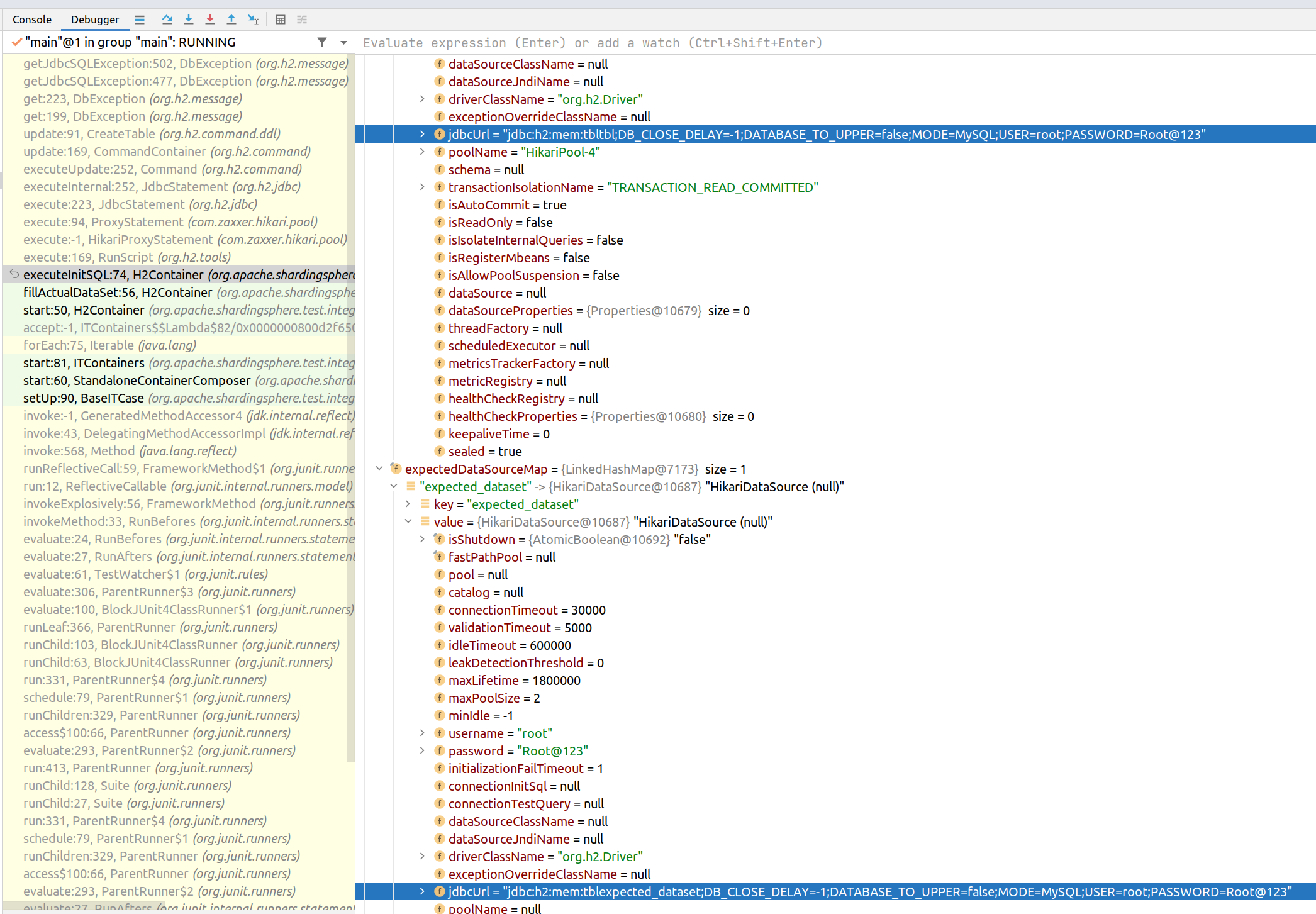1316x914 pixels.
Task: Click the Step Into debugger icon
Action: tap(189, 20)
